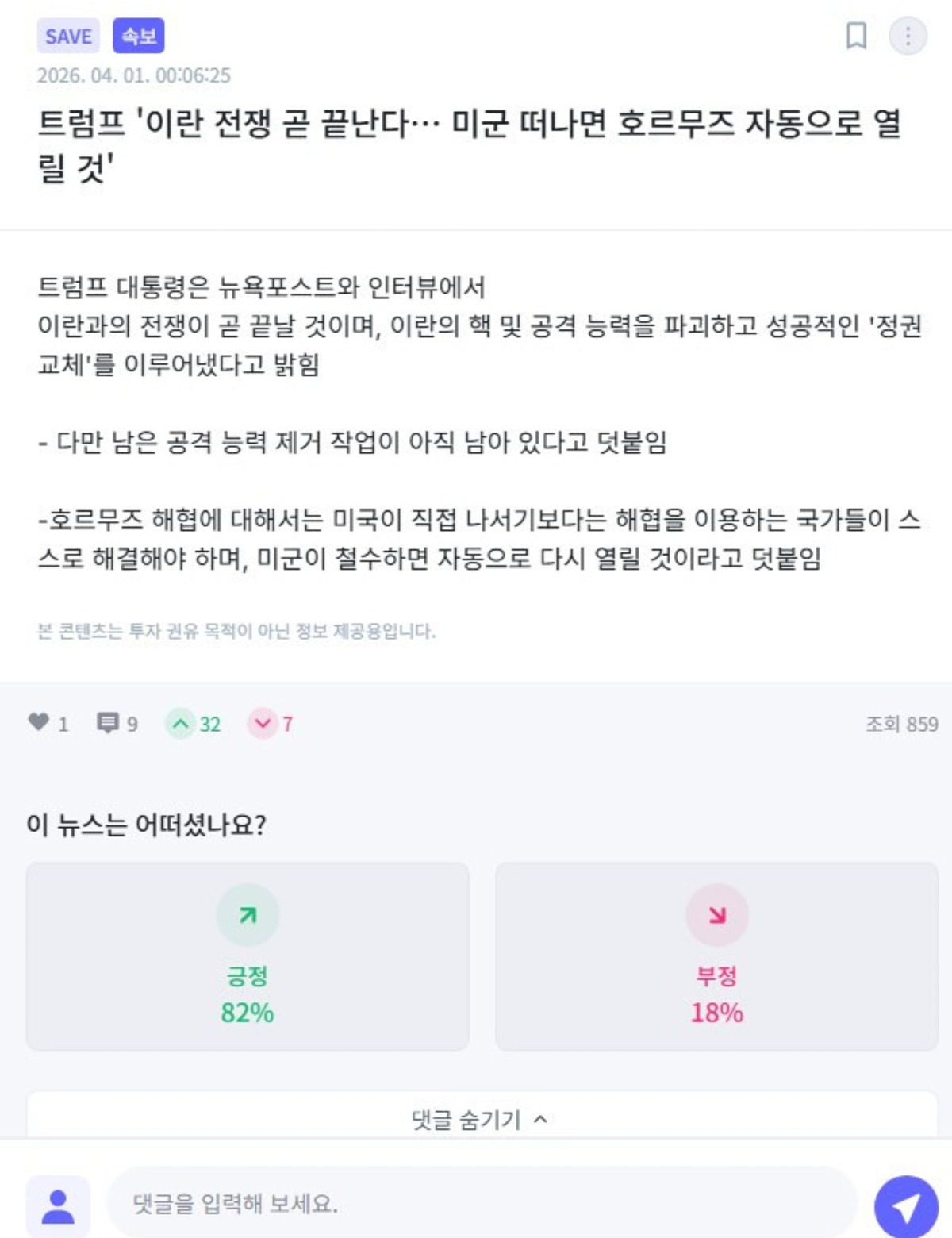Image resolution: width=952 pixels, height=1238 pixels.
Task: Click the user avatar icon
Action: pyautogui.click(x=58, y=1205)
